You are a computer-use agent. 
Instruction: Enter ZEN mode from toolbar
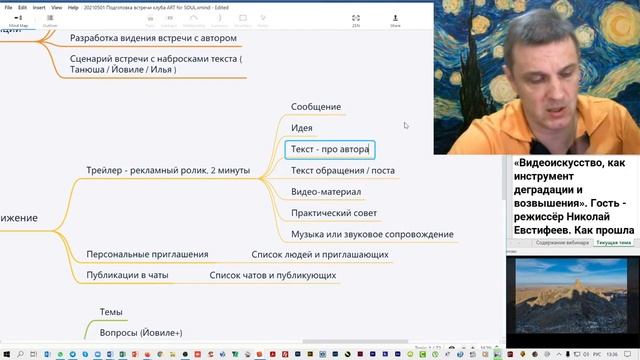tap(356, 21)
